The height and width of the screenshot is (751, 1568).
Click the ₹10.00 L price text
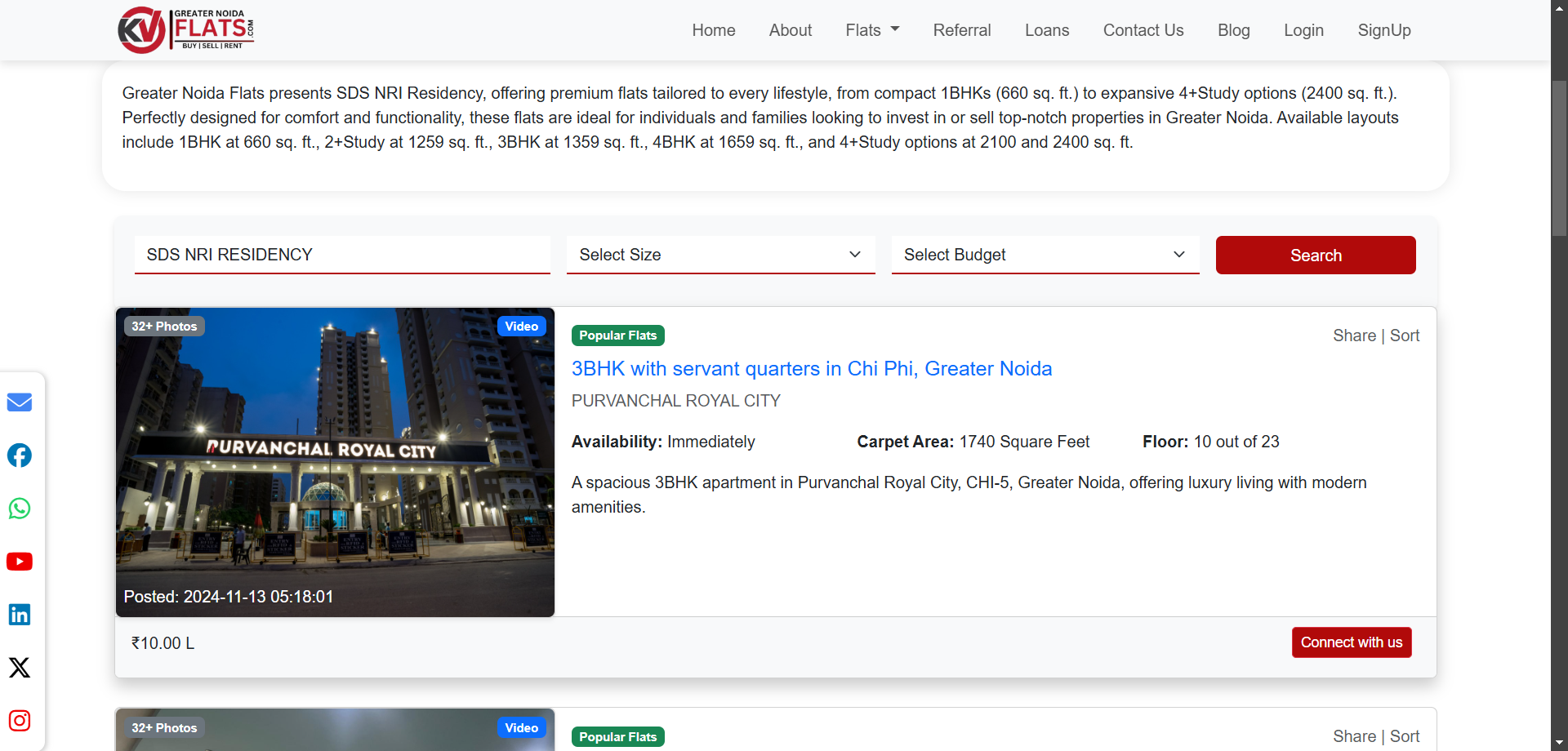(x=163, y=643)
